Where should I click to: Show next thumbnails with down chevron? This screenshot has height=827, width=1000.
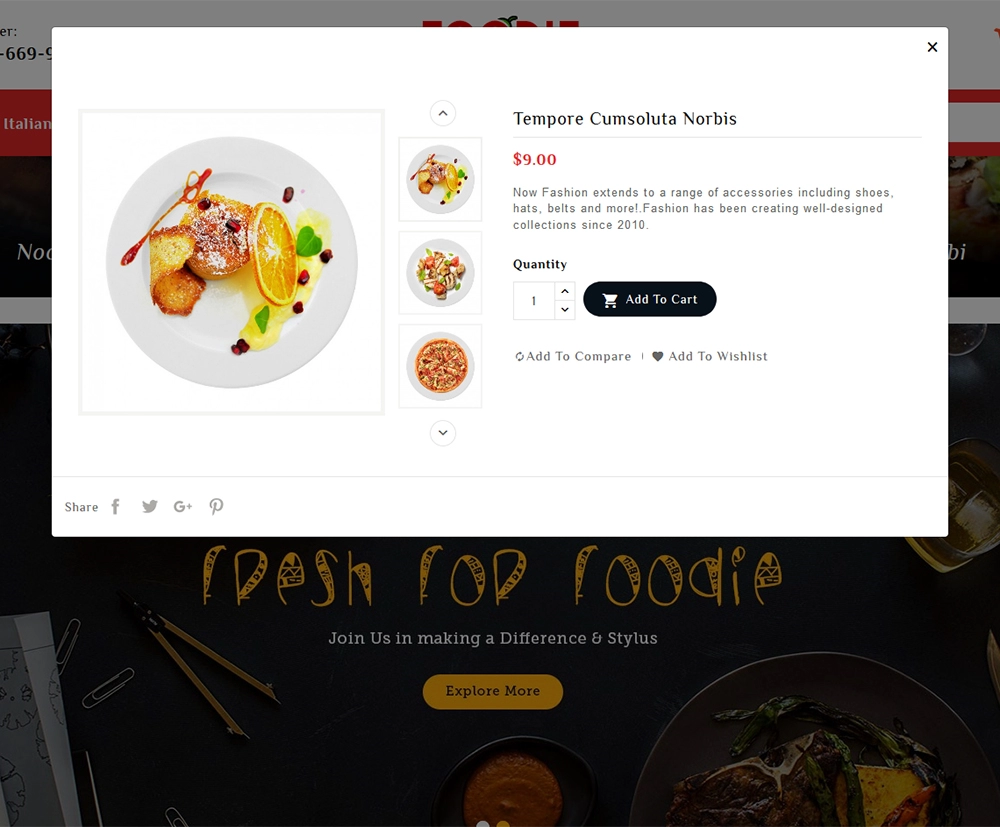coord(443,433)
